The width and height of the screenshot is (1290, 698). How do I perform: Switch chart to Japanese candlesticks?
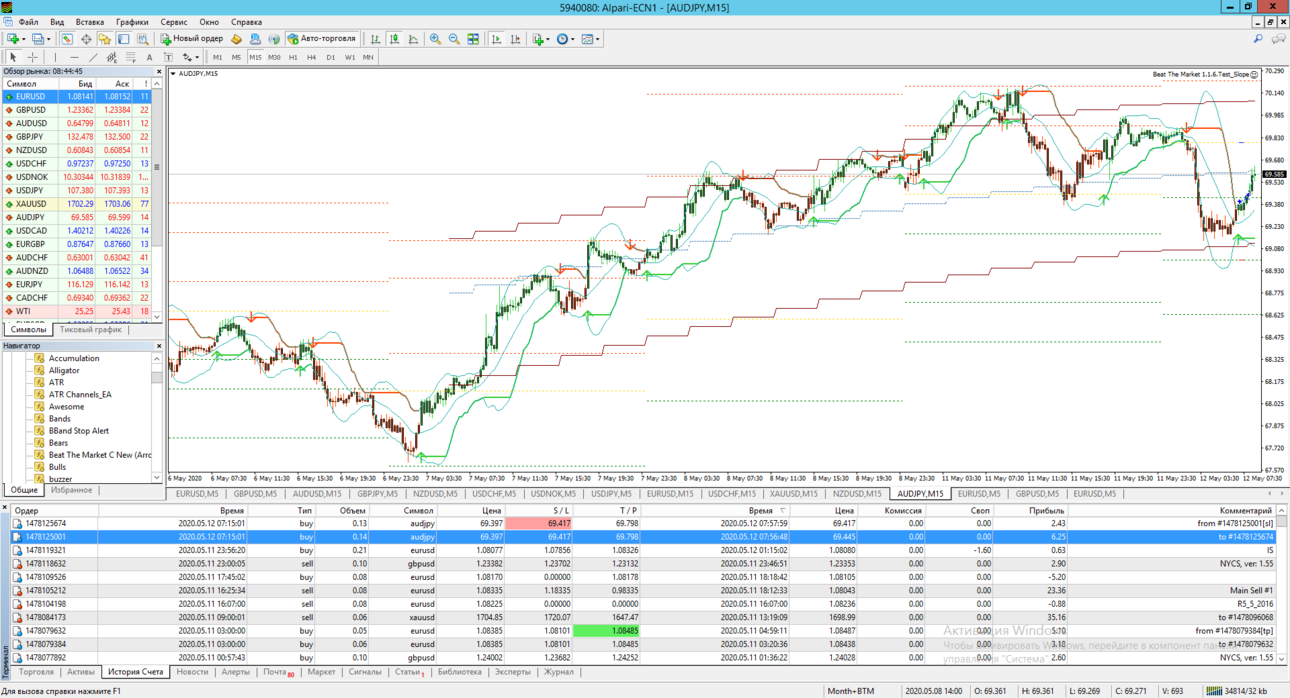click(394, 39)
